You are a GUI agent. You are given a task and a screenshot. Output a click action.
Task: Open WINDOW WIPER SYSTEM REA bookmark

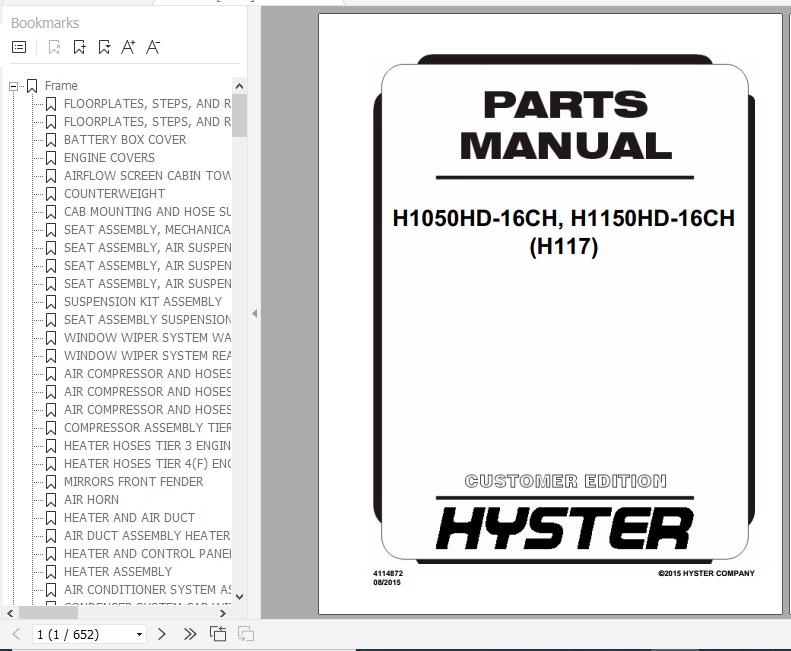click(x=147, y=356)
